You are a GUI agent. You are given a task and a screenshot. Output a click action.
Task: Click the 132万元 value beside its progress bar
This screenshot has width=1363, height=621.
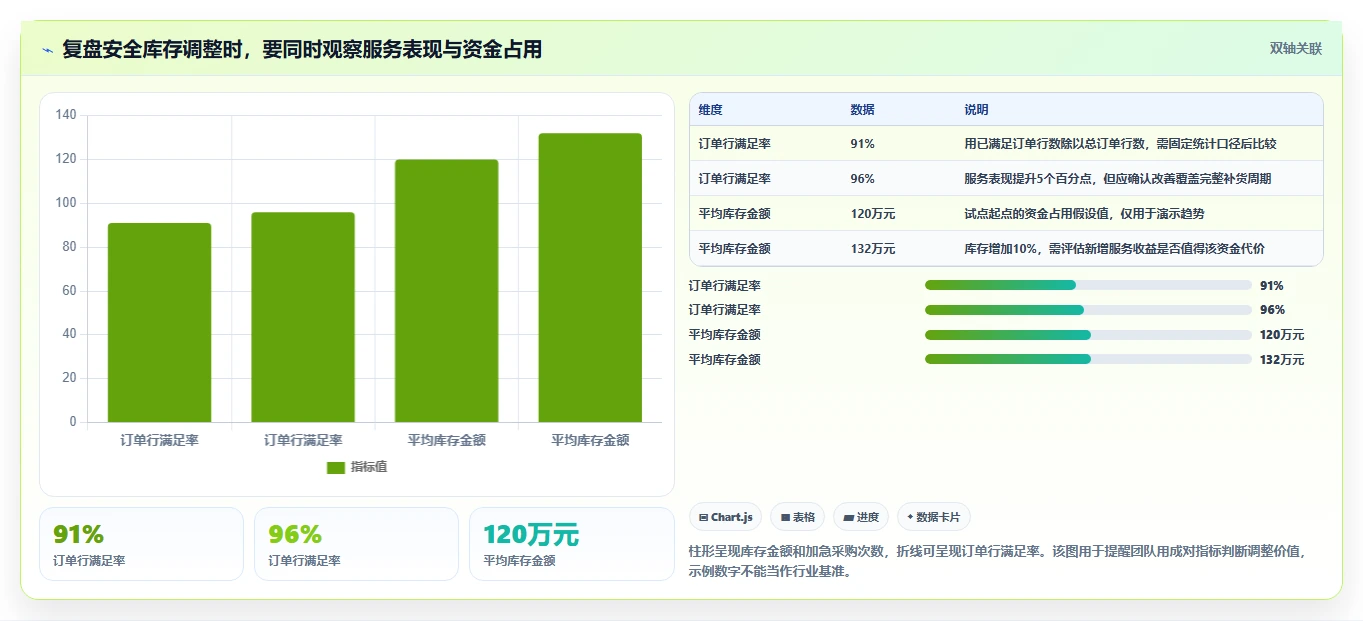pyautogui.click(x=1282, y=360)
